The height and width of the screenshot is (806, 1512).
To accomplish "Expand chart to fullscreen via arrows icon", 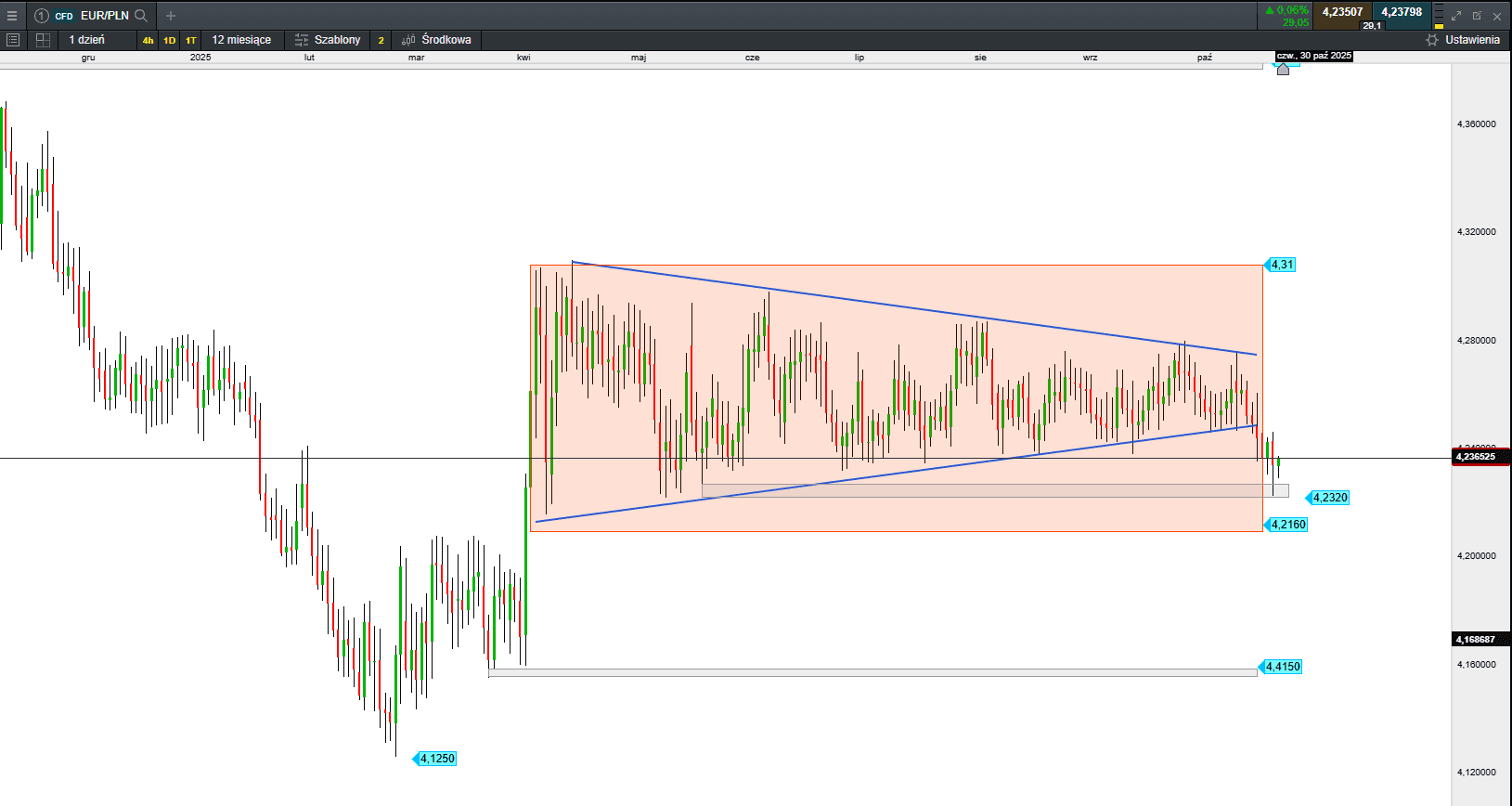I will (x=1456, y=16).
